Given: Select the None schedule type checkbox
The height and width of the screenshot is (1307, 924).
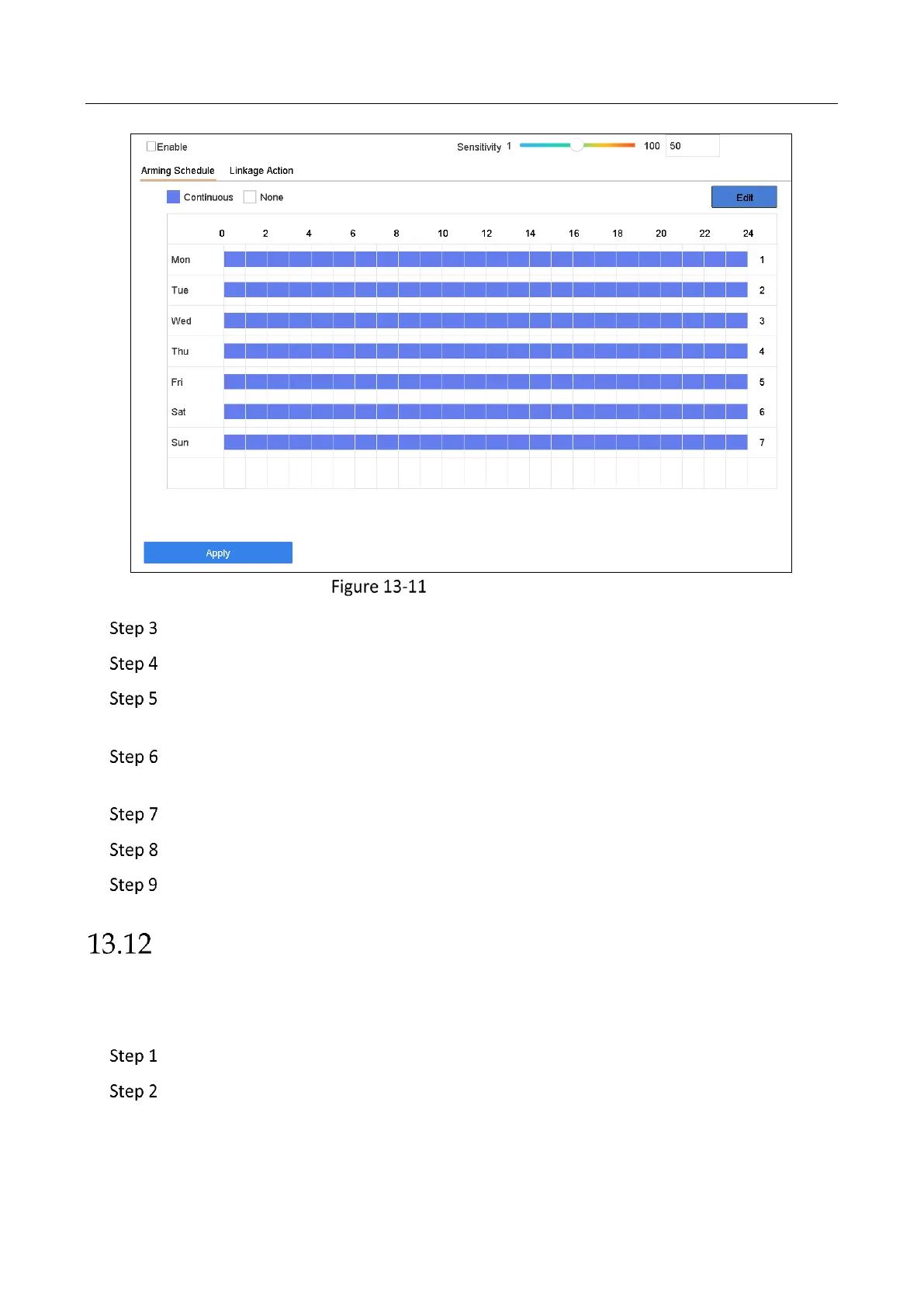Looking at the screenshot, I should click(x=250, y=197).
